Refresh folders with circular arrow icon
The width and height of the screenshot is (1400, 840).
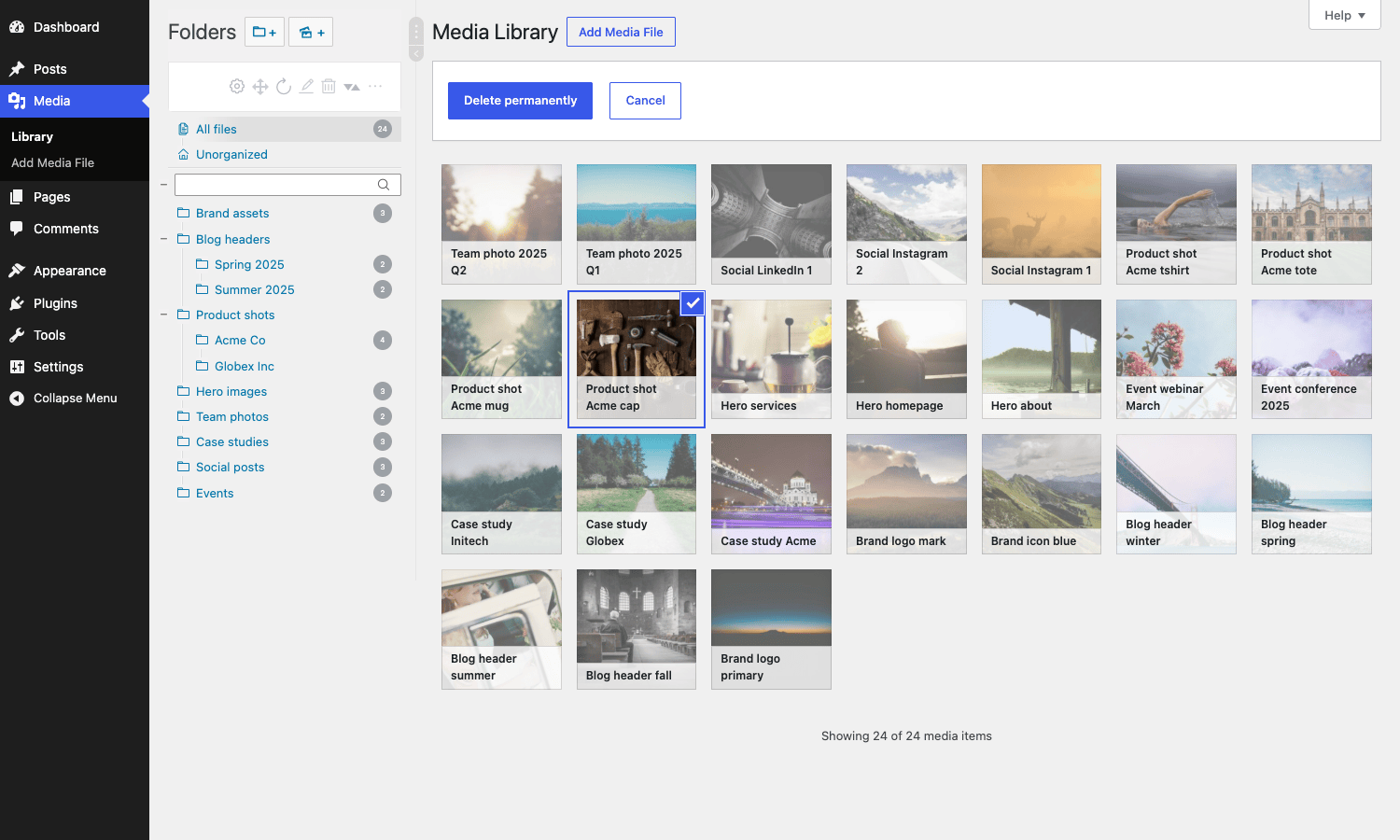284,86
